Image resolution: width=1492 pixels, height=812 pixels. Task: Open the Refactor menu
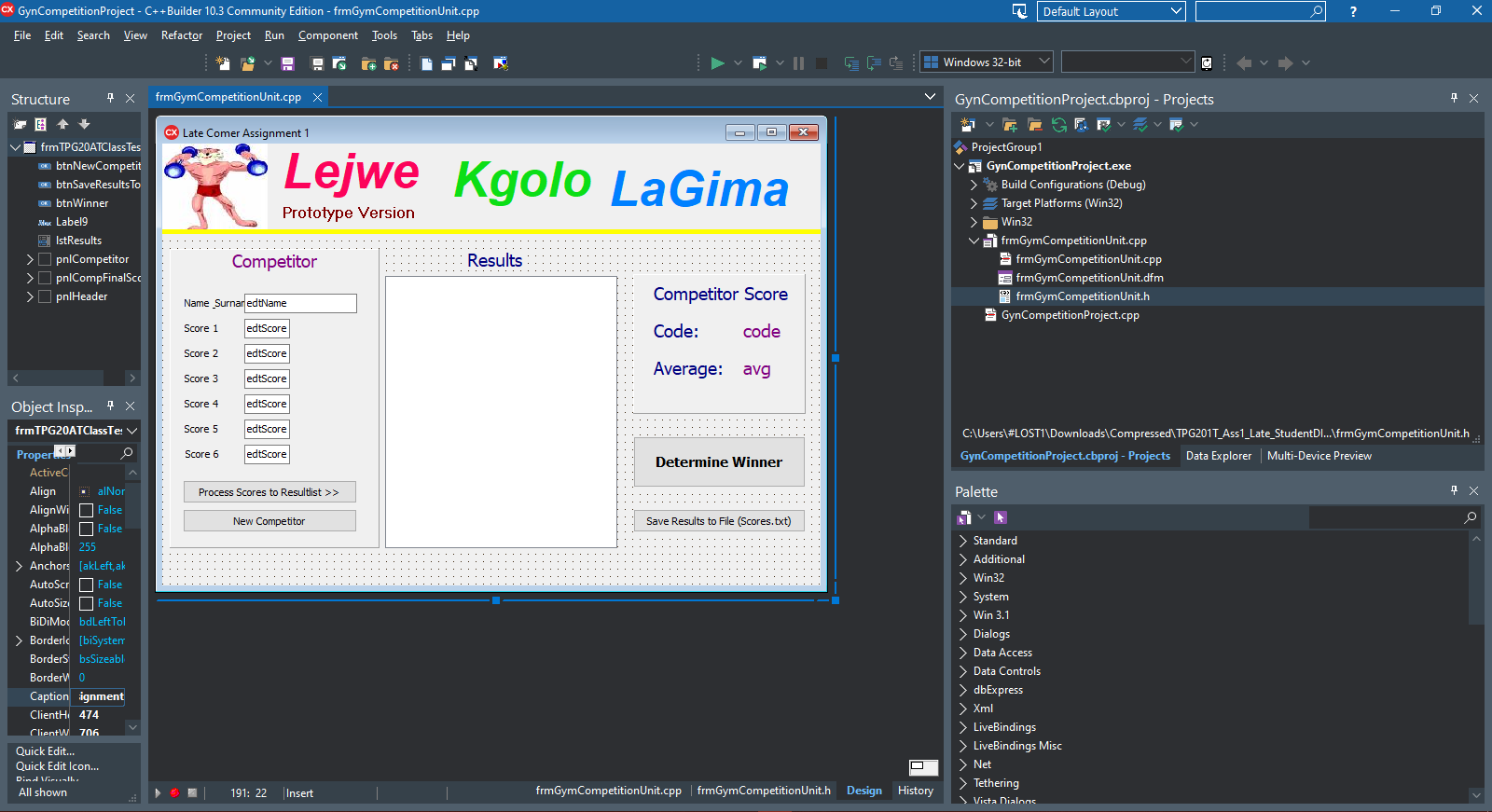tap(181, 35)
